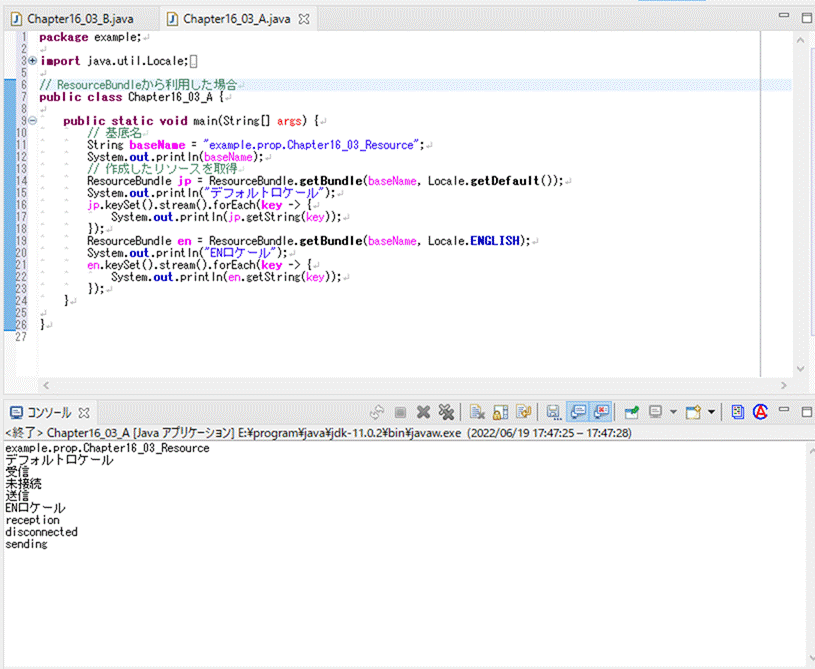Click the floppy disk save icon
Viewport: 815px width, 669px height.
pos(554,412)
